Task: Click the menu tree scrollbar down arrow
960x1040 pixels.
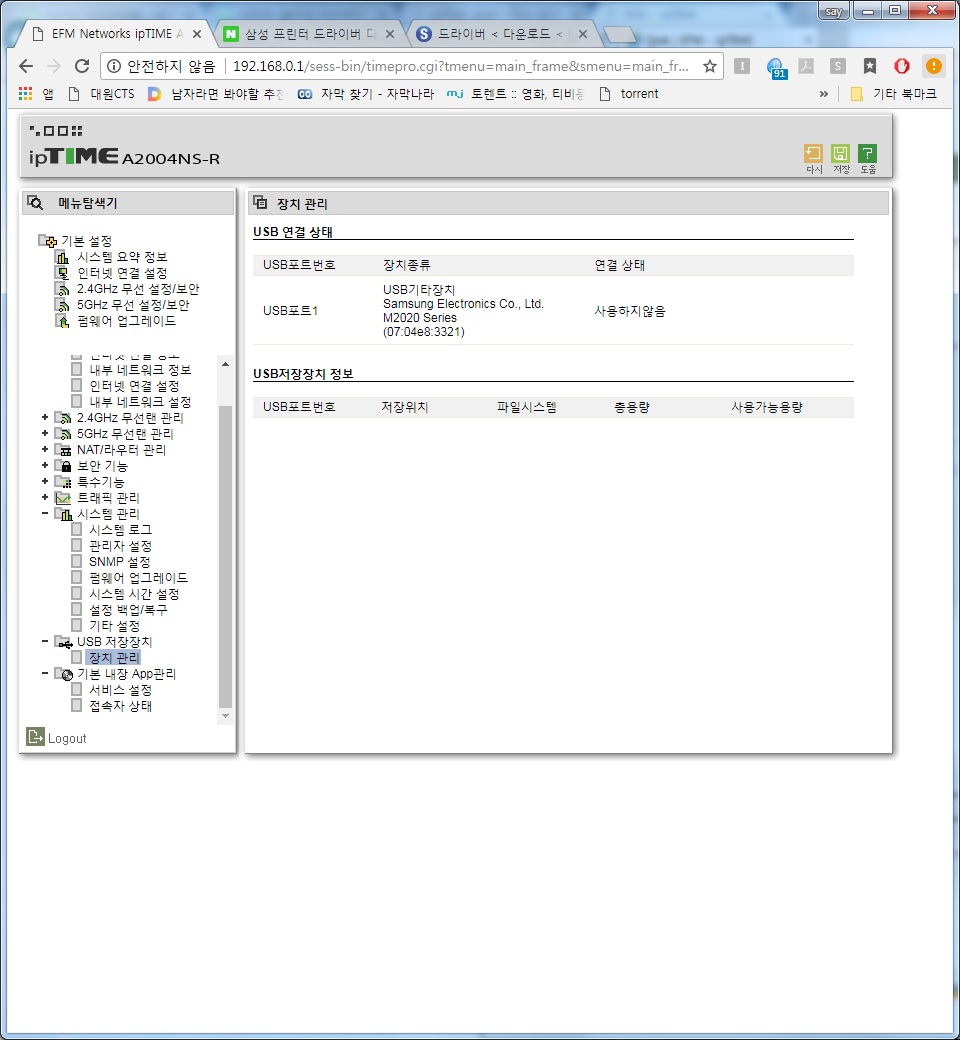Action: [x=226, y=716]
